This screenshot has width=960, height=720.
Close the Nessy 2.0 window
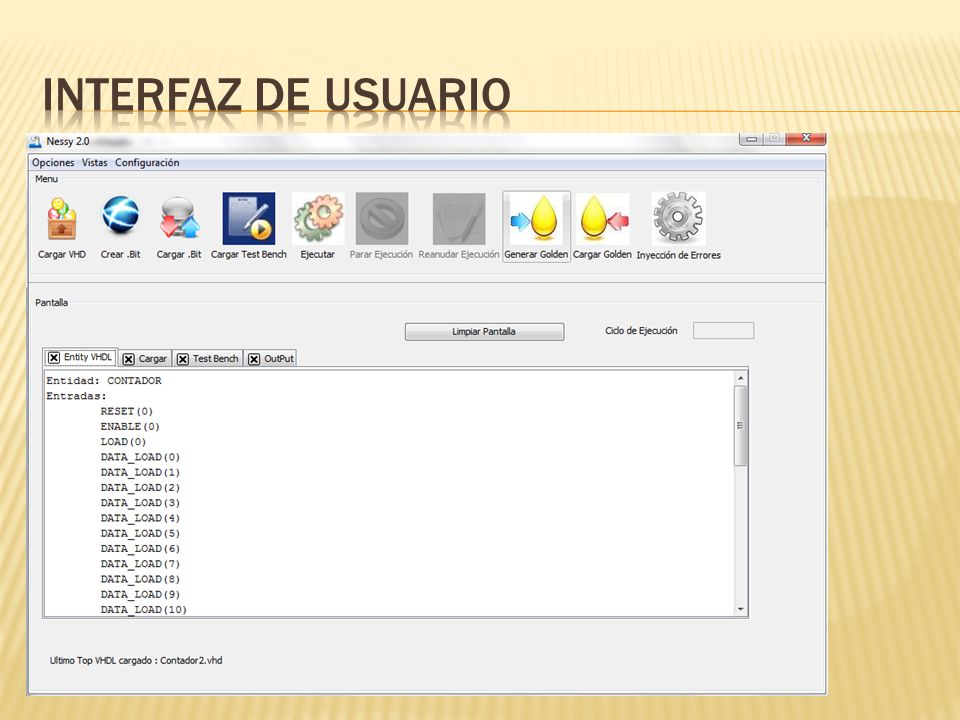point(806,138)
